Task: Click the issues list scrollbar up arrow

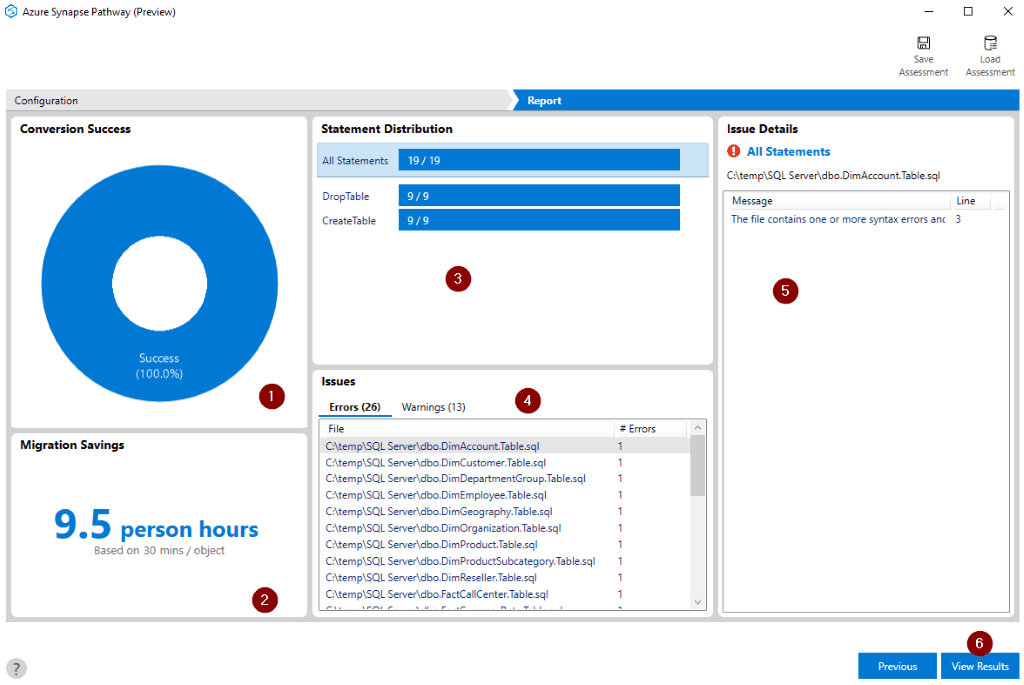Action: 697,428
